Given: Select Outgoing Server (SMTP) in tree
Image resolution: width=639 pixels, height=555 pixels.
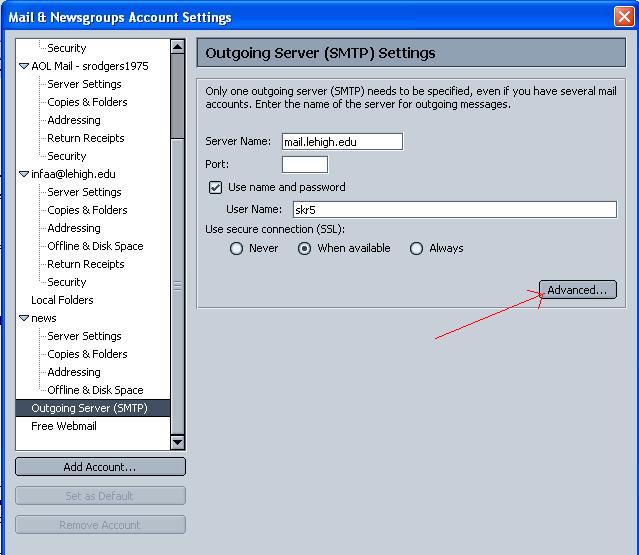Looking at the screenshot, I should point(89,408).
